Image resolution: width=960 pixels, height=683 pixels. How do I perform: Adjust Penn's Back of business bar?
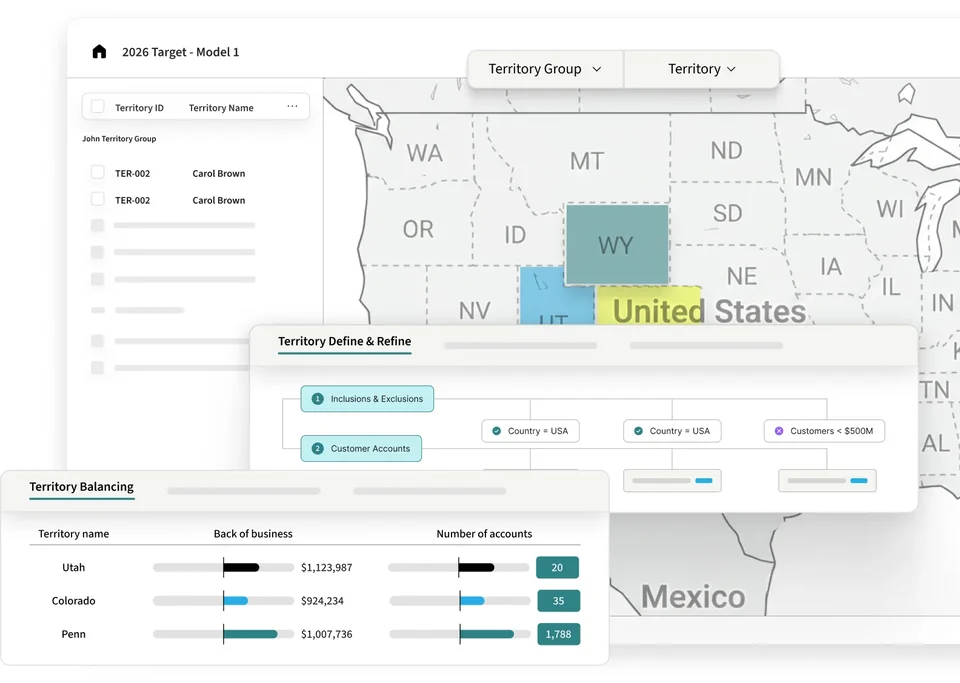pyautogui.click(x=223, y=634)
